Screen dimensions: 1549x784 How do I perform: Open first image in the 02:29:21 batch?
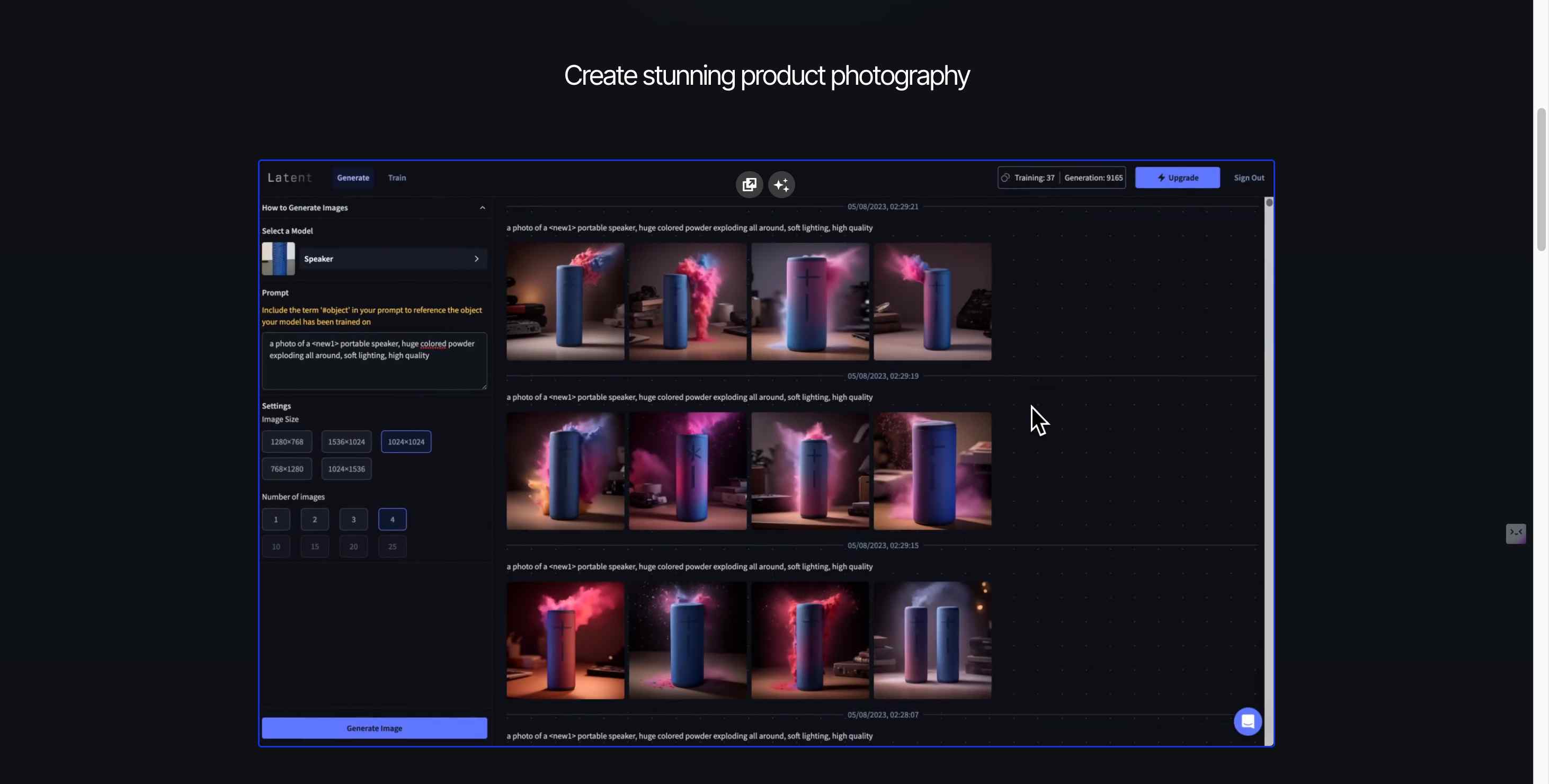click(x=565, y=301)
